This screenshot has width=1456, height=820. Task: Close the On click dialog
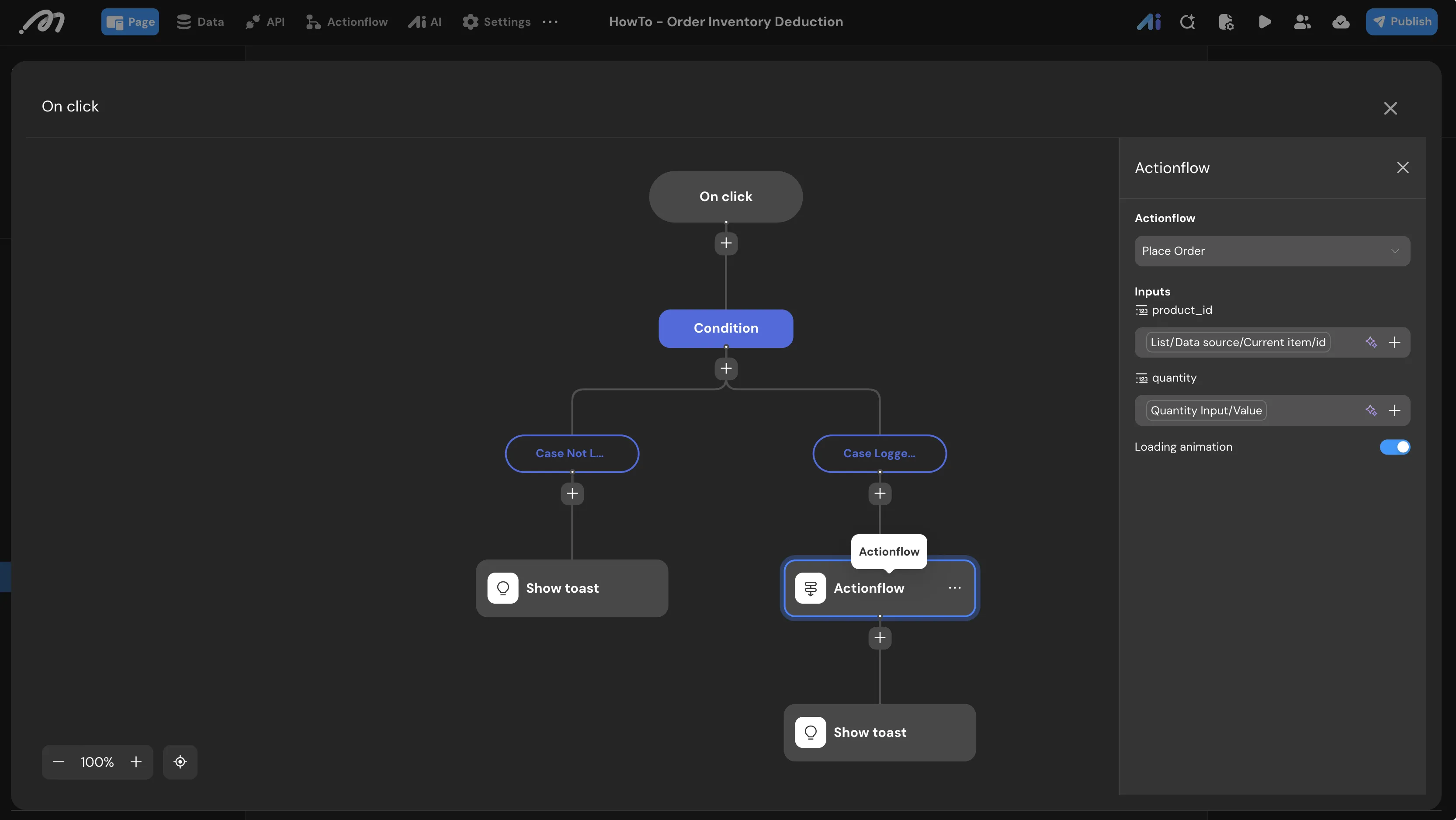tap(1390, 108)
